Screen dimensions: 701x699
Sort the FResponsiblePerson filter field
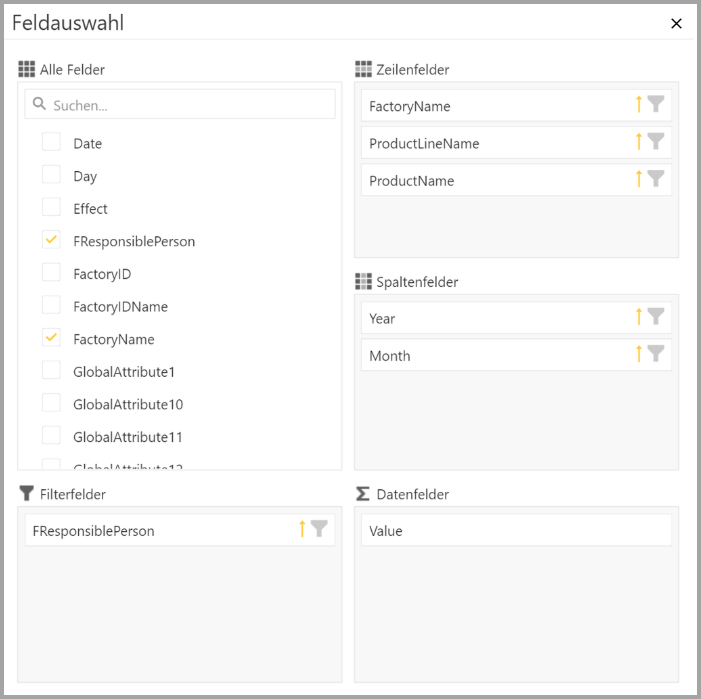302,529
